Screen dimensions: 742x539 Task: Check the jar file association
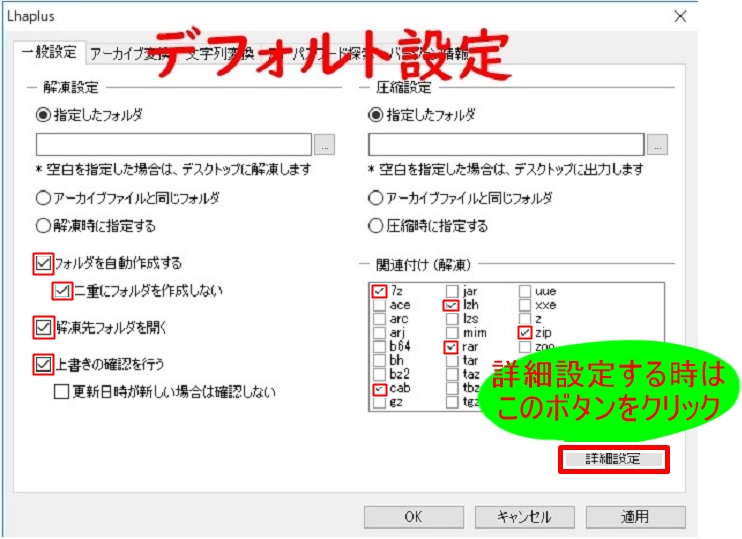click(x=452, y=291)
